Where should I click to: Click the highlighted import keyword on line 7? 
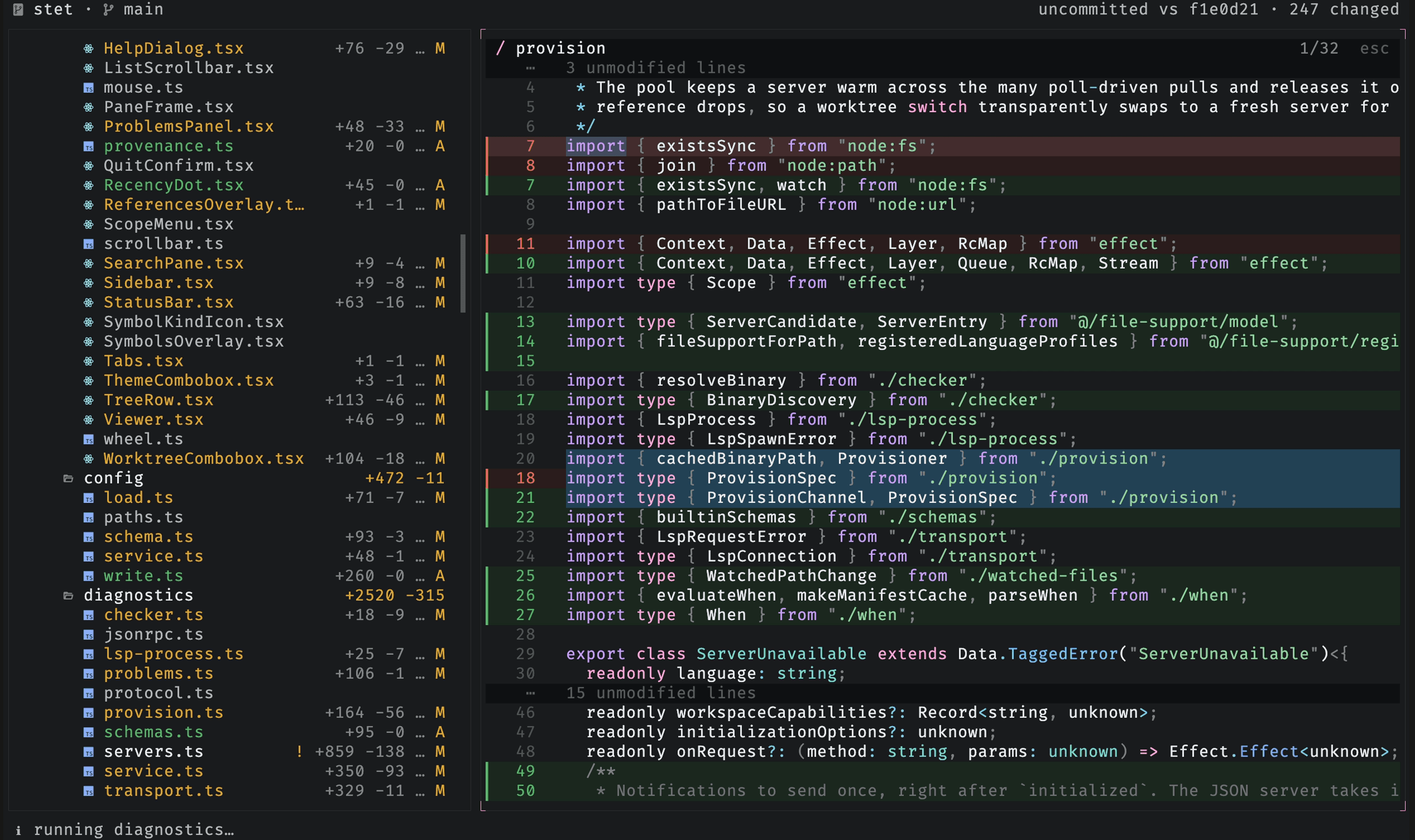[x=596, y=146]
